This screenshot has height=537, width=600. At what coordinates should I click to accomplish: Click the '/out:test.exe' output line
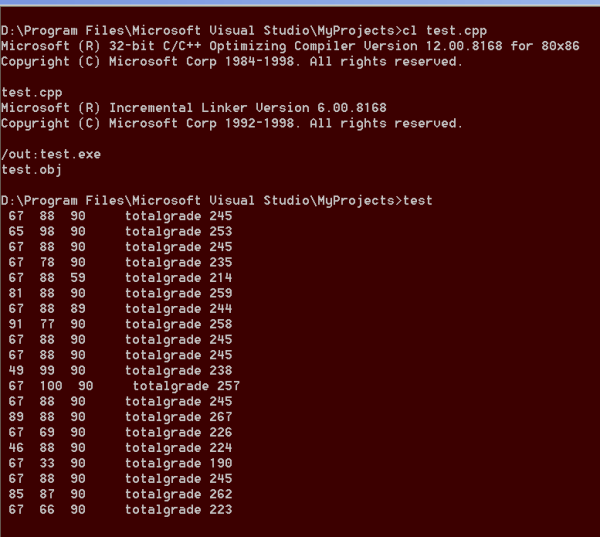51,154
